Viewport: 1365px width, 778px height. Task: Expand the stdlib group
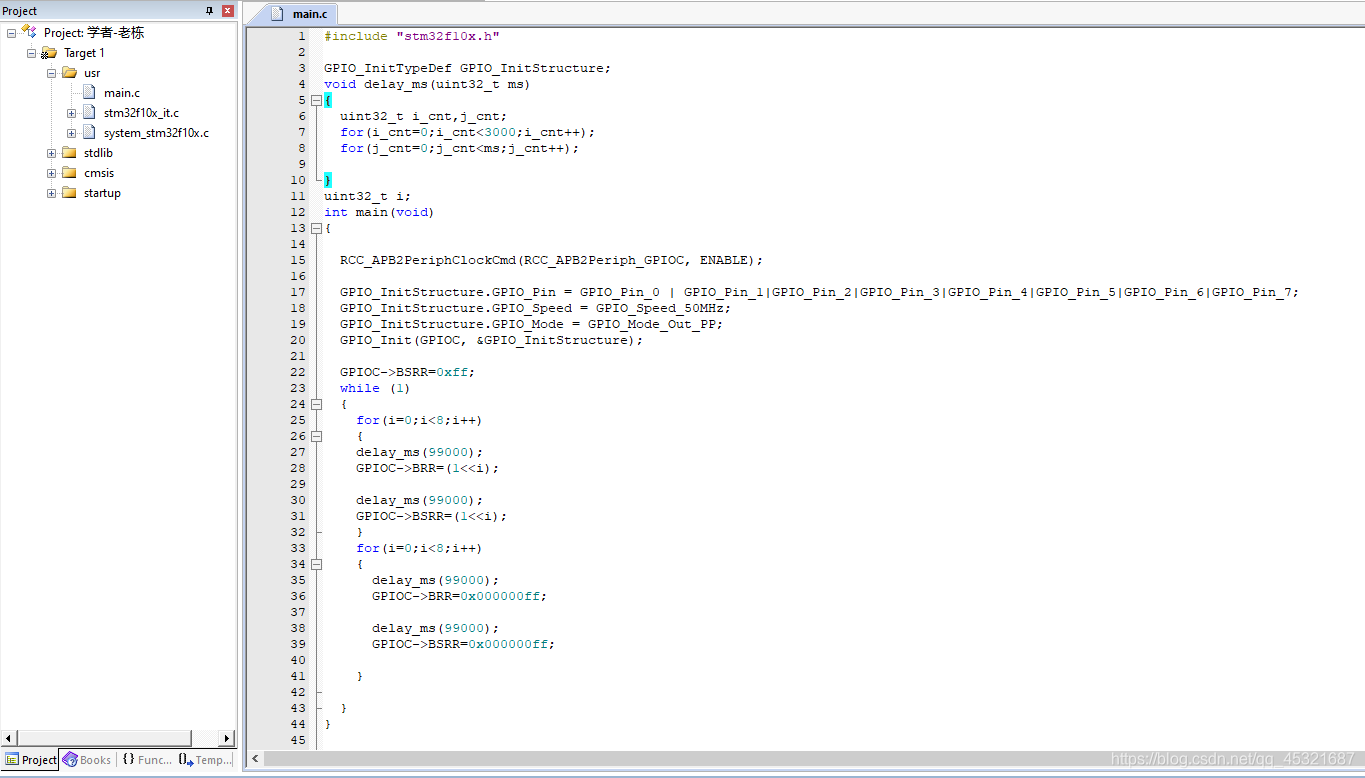pos(51,153)
